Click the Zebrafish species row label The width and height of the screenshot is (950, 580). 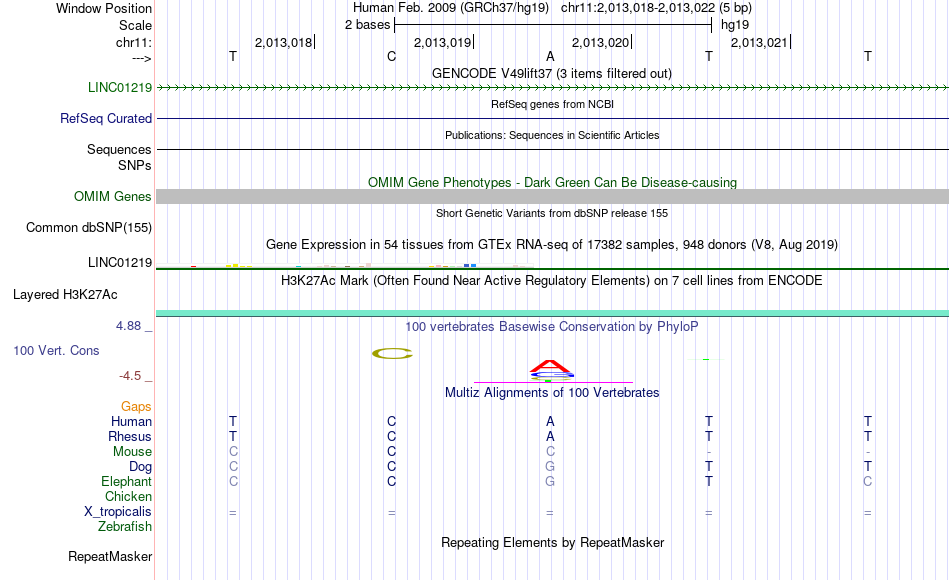click(x=125, y=526)
